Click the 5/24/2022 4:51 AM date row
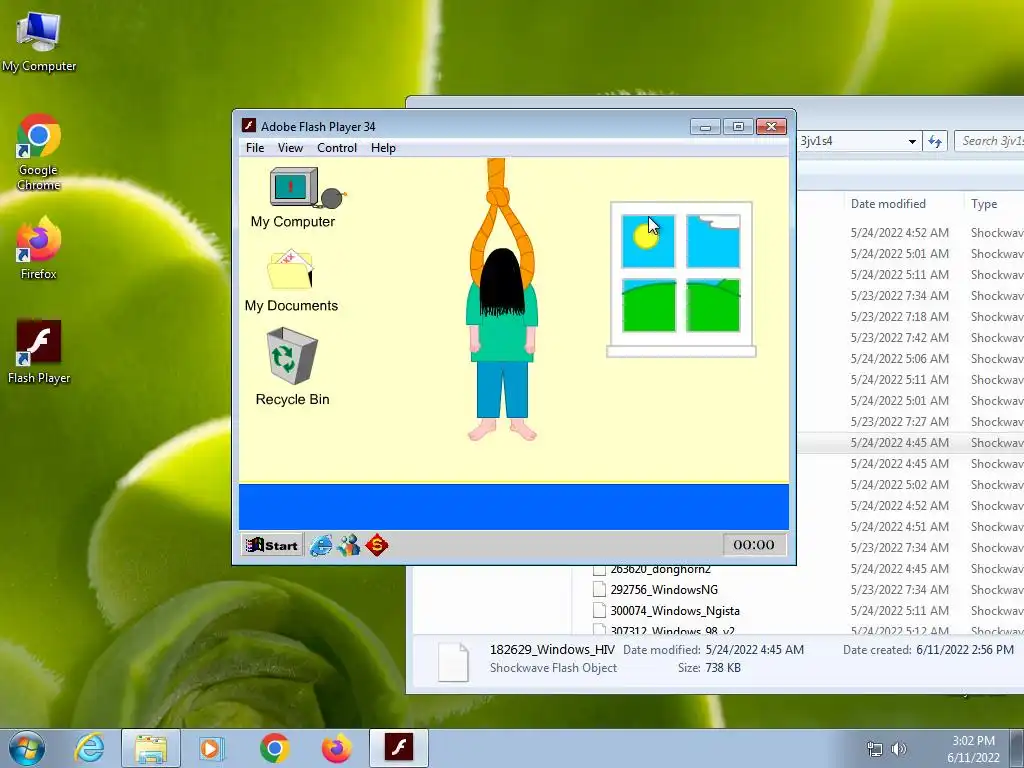1024x768 pixels. (x=899, y=526)
